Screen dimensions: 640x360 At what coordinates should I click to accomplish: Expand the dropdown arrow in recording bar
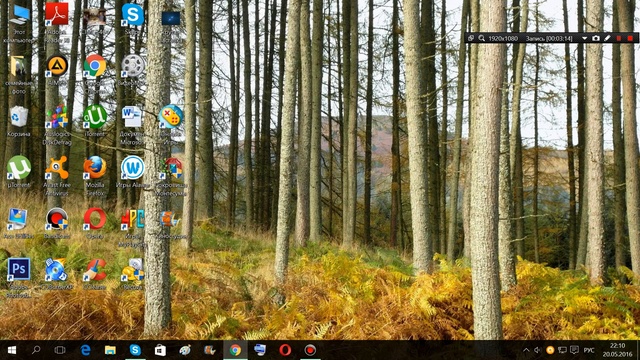(584, 38)
